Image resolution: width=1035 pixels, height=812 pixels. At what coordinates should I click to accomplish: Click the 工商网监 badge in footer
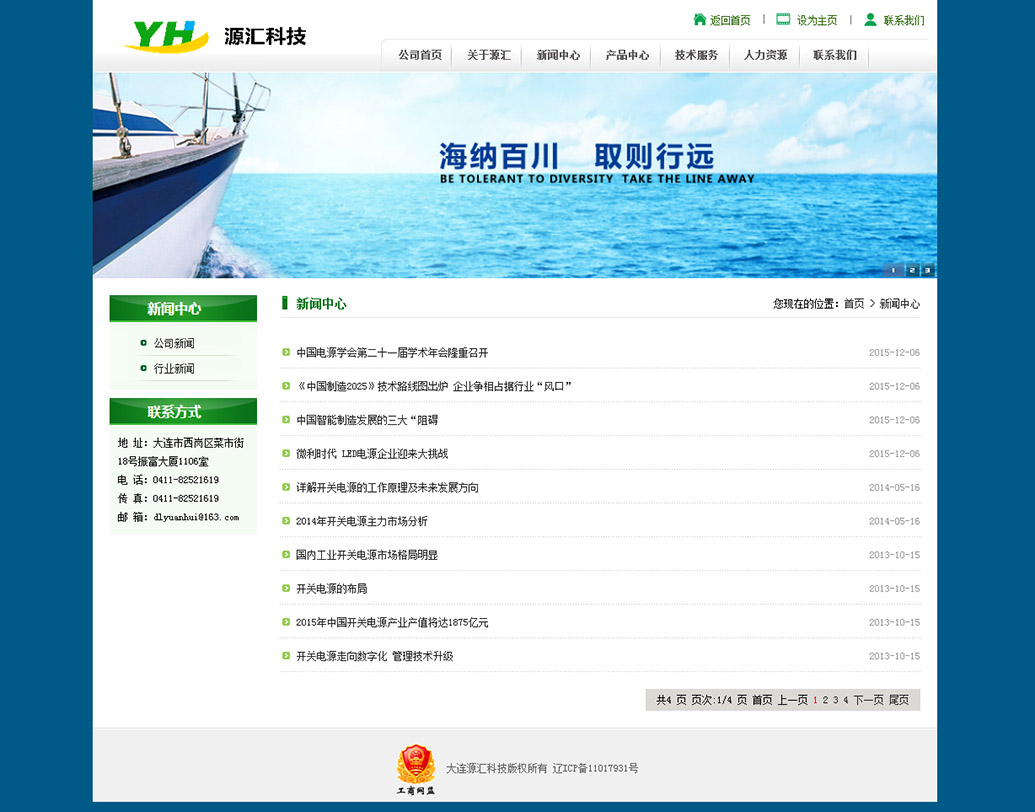[416, 768]
